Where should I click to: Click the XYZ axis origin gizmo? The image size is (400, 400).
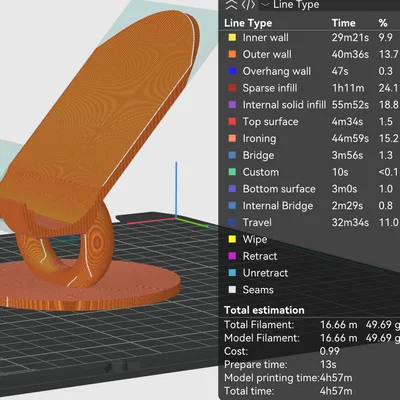176,218
